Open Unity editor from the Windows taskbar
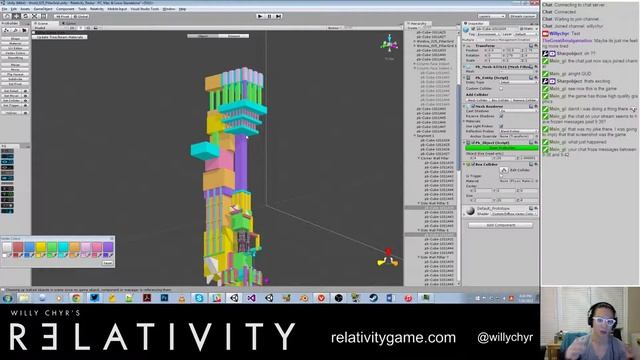This screenshot has width=640, height=360. [234, 298]
